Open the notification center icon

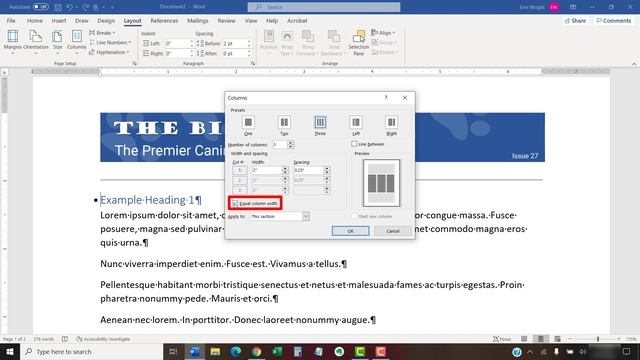(626, 351)
